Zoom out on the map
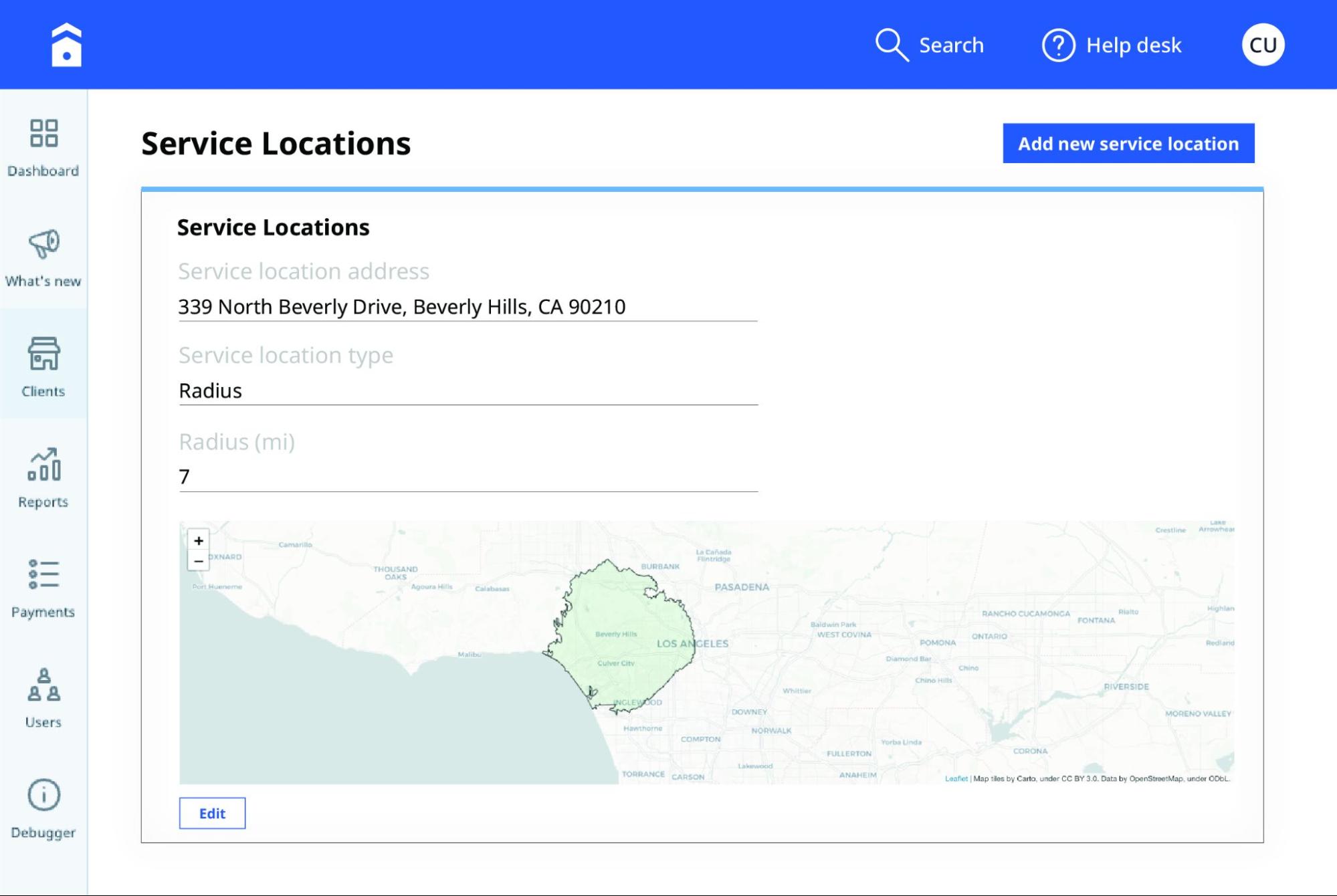Viewport: 1337px width, 896px height. click(198, 561)
